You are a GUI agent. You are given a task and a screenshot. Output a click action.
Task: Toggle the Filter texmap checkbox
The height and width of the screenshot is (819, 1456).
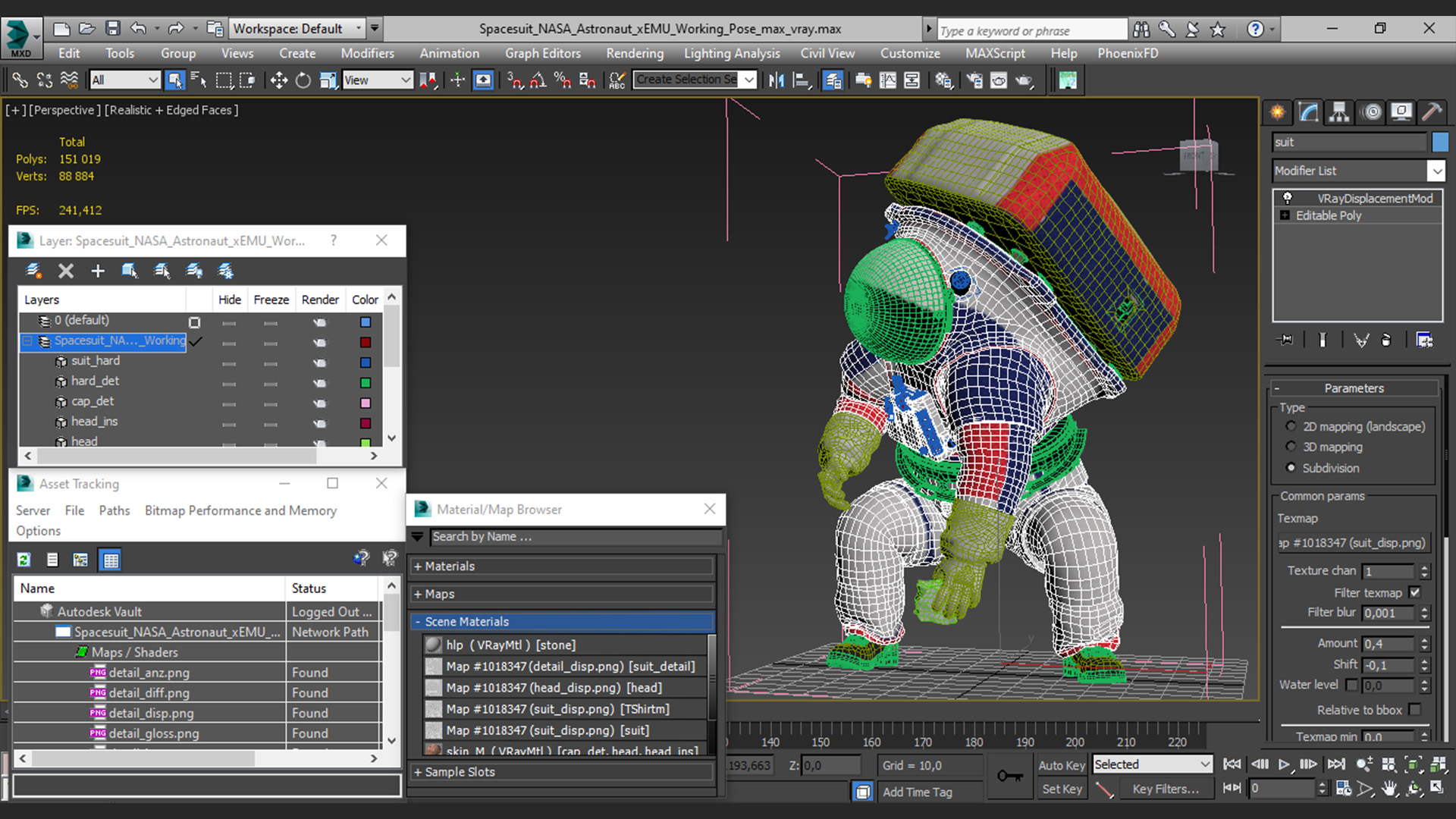(x=1414, y=592)
